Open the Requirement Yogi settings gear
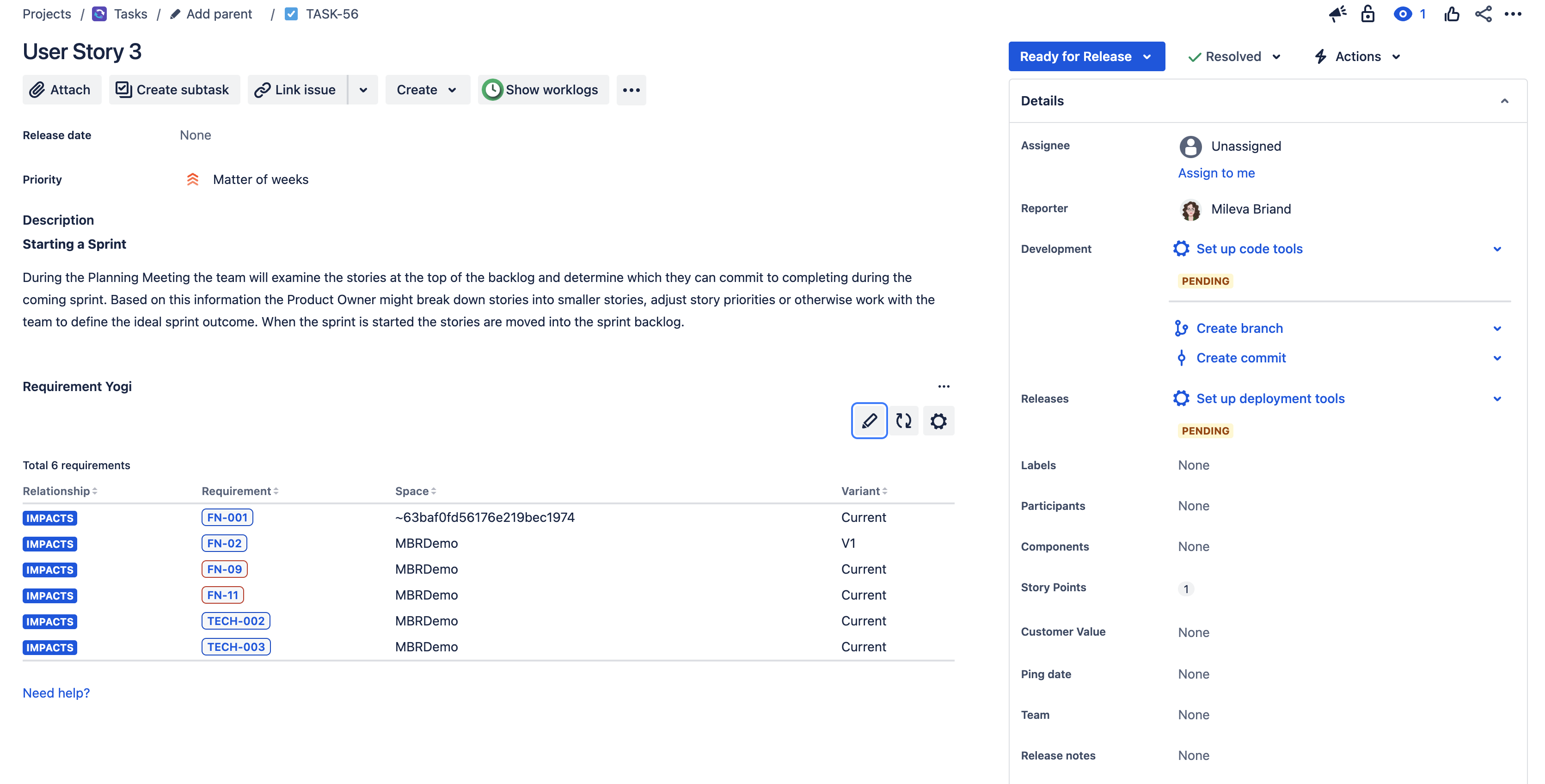Screen dimensions: 1545x784 938,421
